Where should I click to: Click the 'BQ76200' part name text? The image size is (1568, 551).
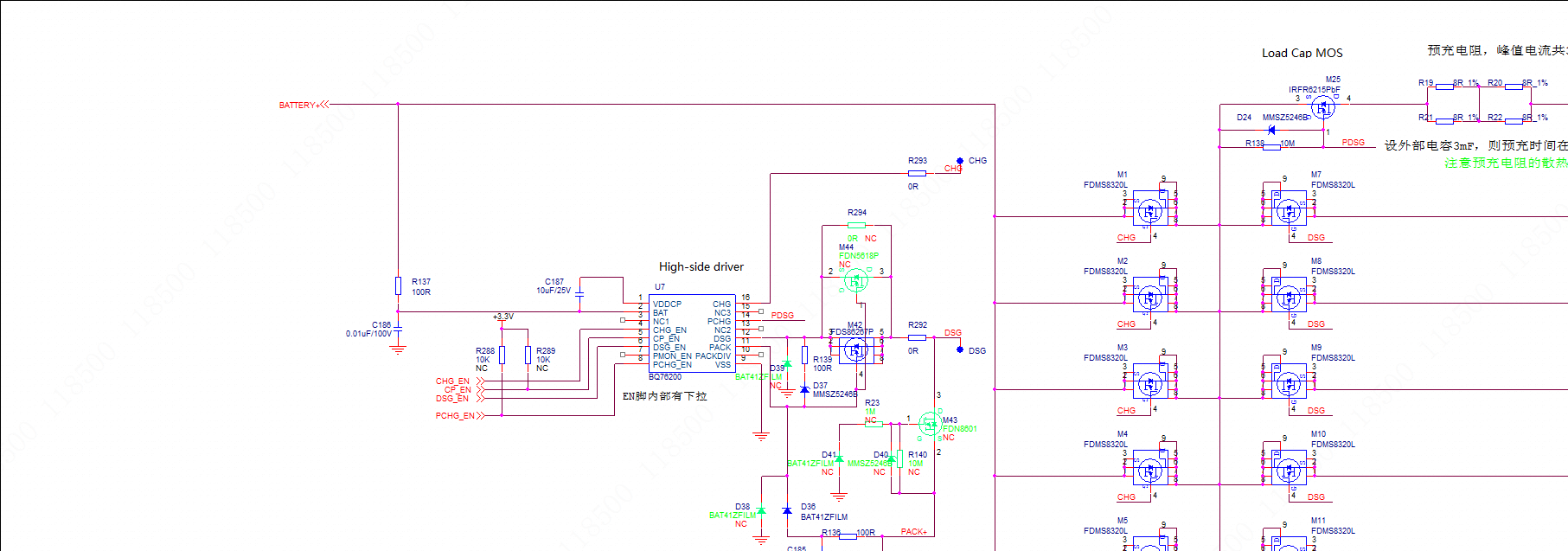[x=665, y=377]
